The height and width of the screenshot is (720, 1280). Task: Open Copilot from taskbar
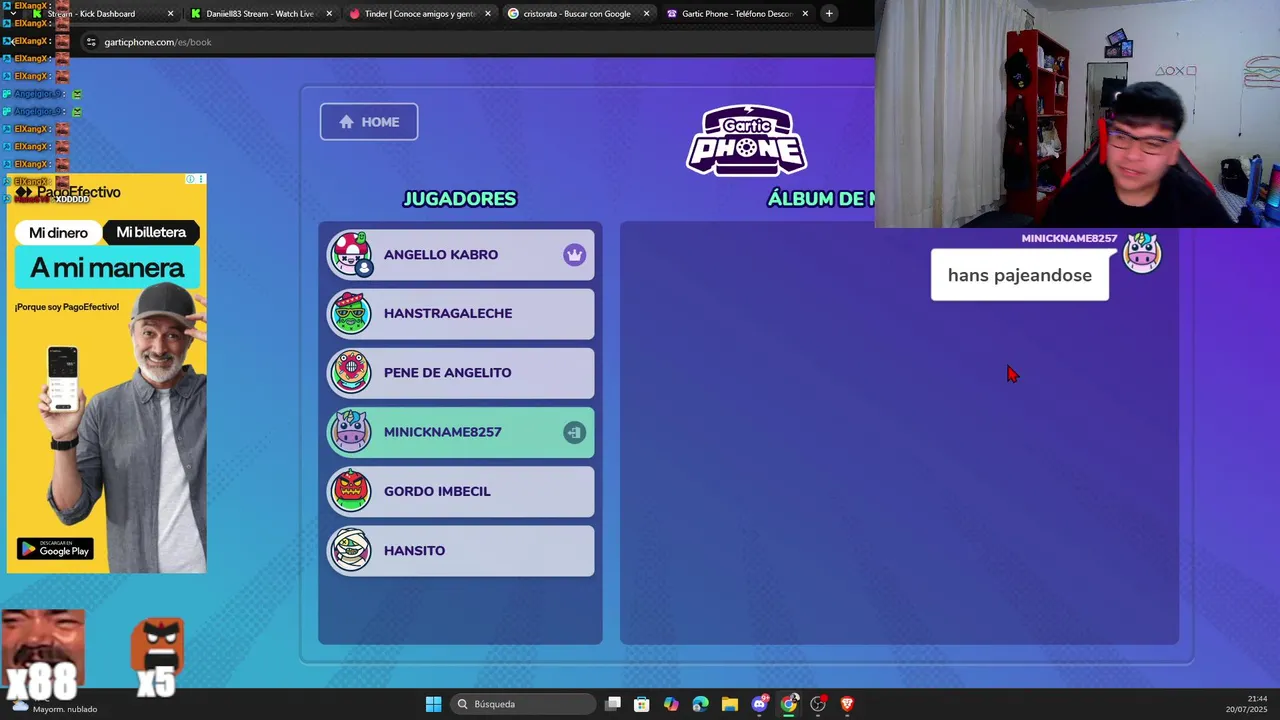pyautogui.click(x=671, y=704)
